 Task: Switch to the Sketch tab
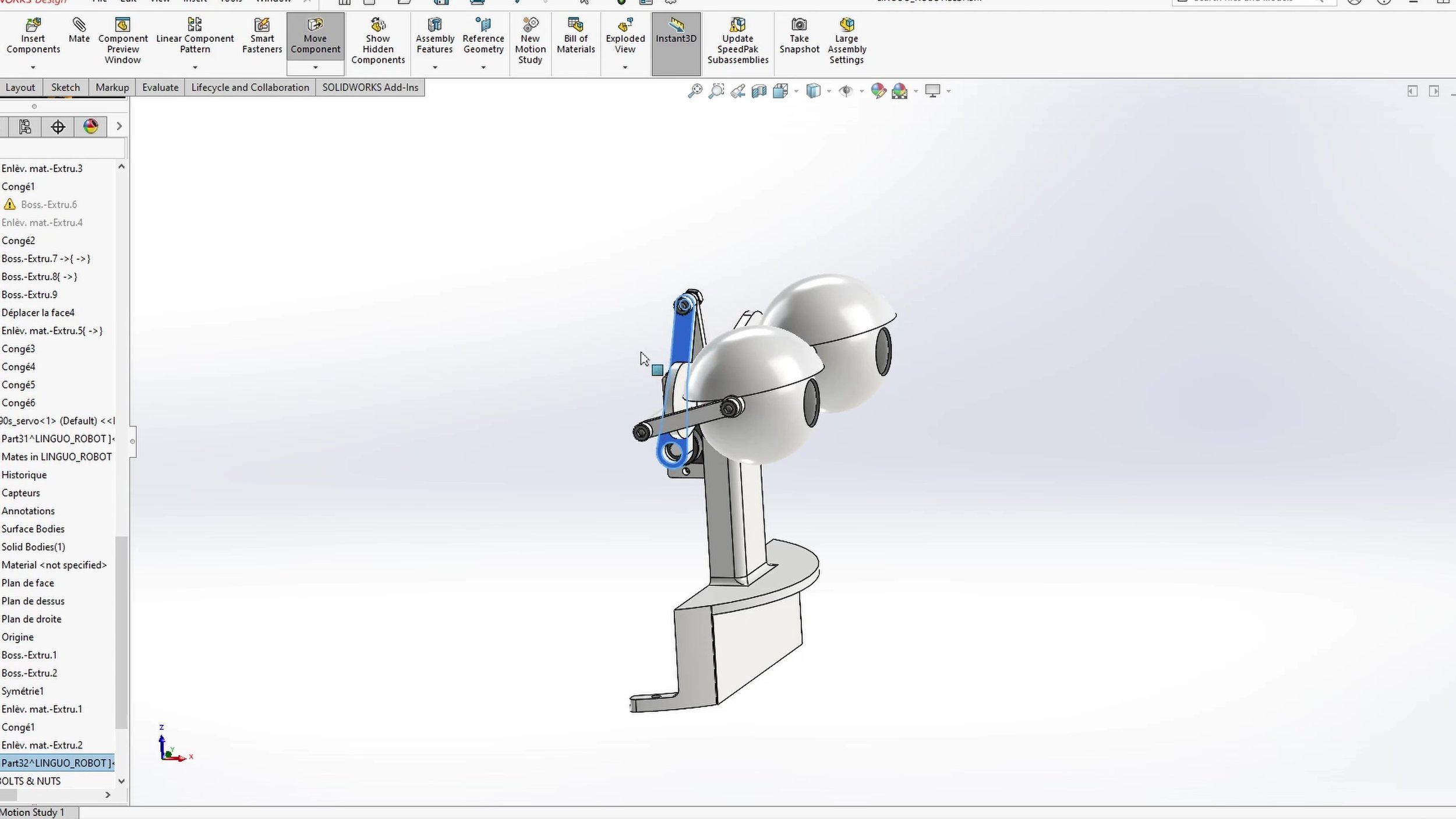65,87
